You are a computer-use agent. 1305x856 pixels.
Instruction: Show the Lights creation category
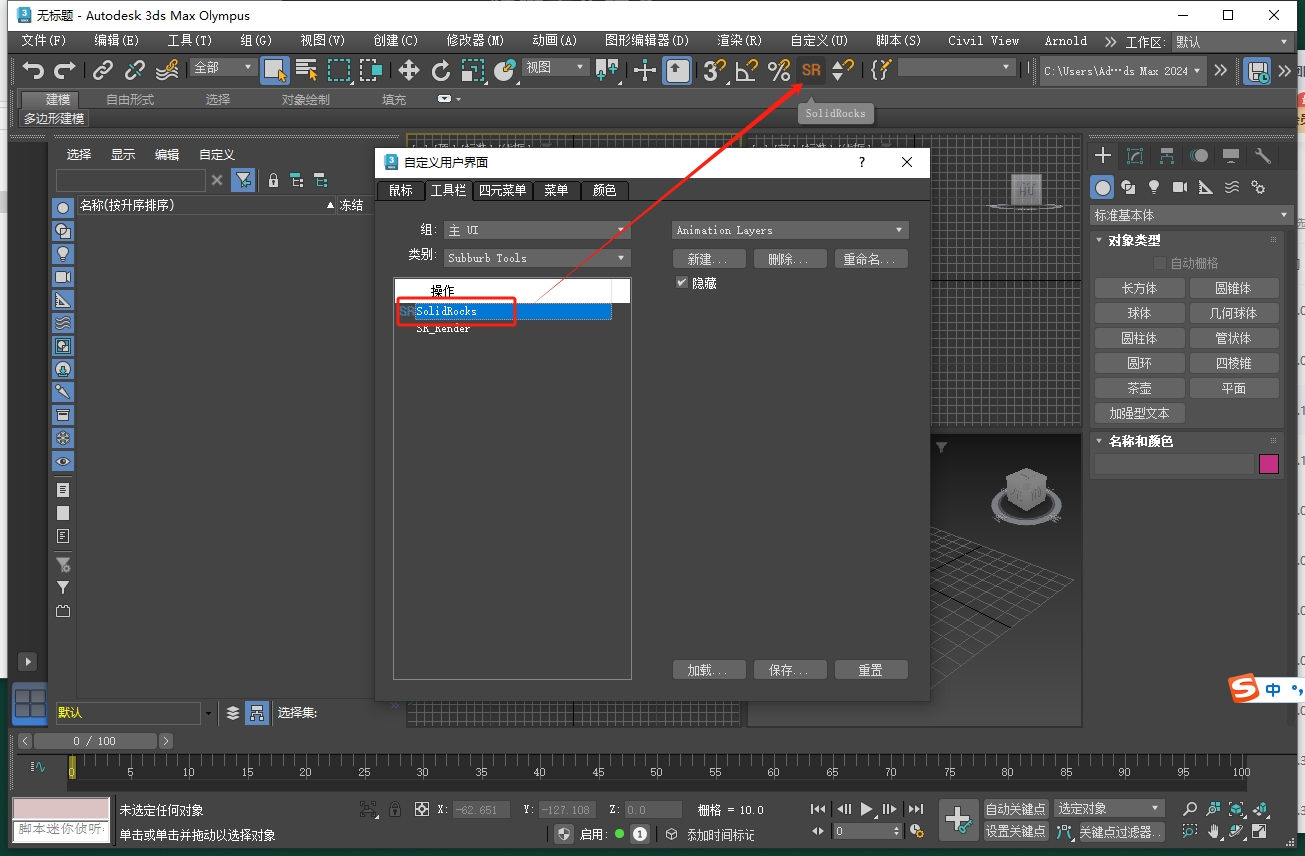click(x=1154, y=187)
